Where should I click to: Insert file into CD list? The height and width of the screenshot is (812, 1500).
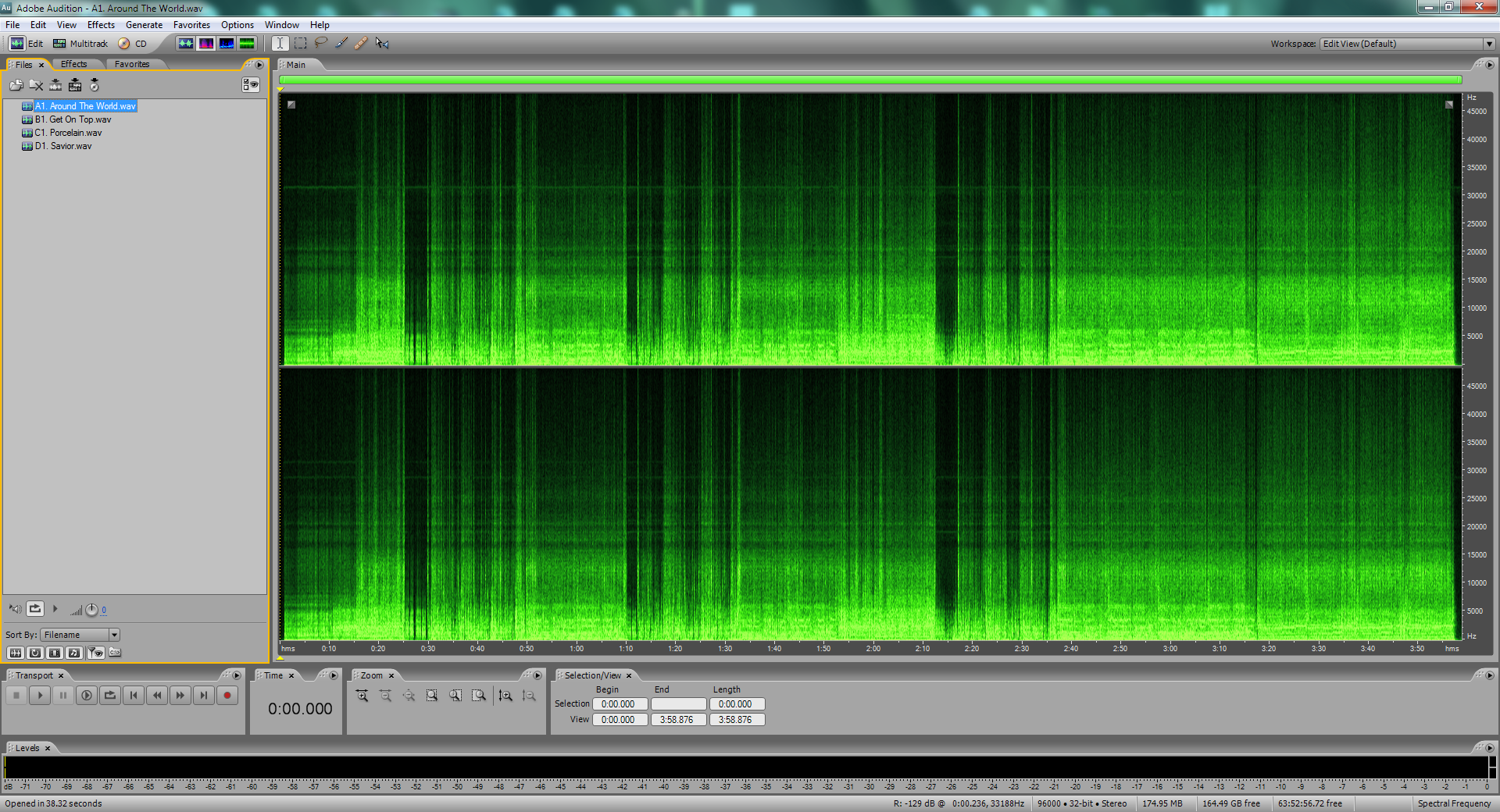tap(95, 85)
